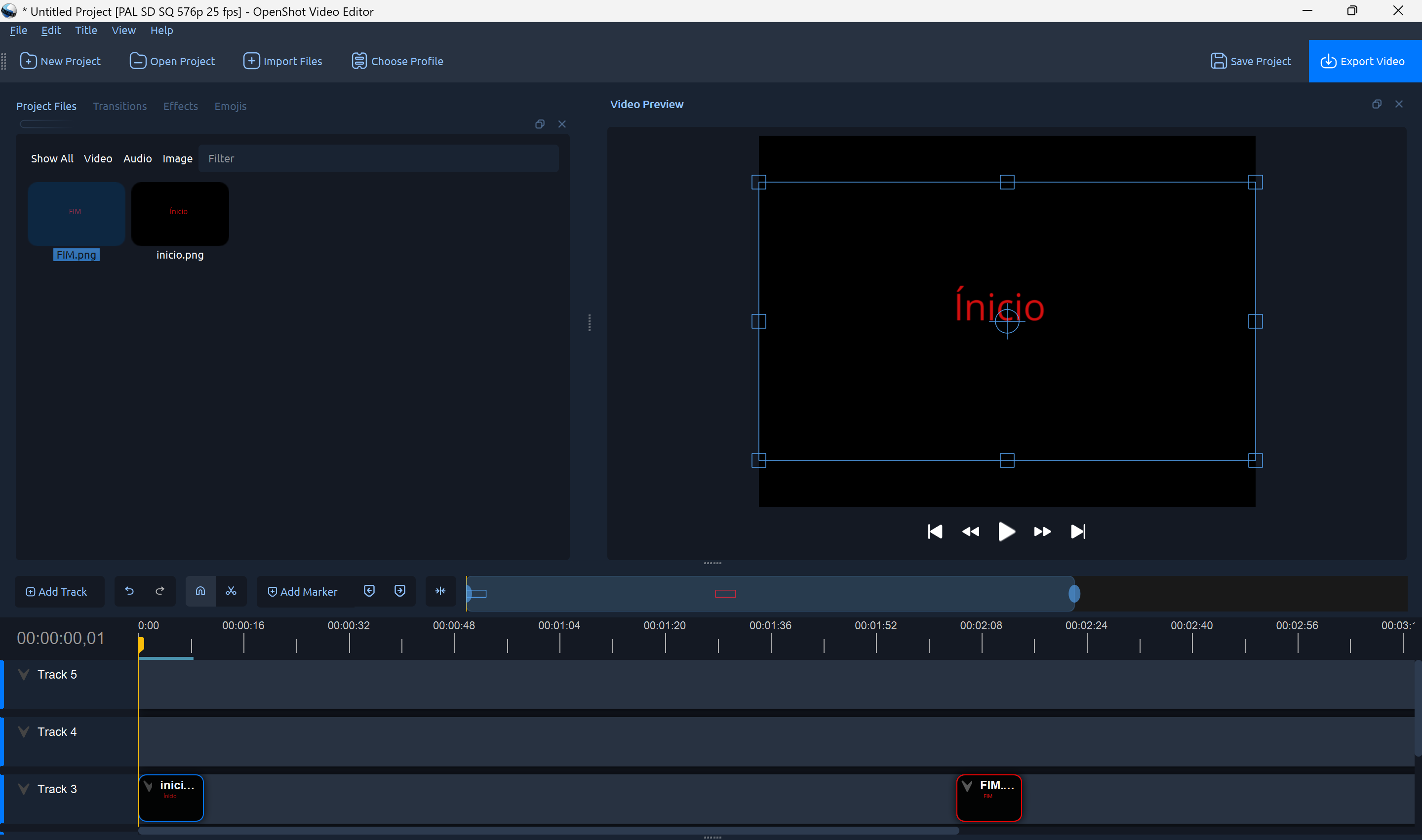Open Track 3 dropdown arrow

tap(24, 789)
